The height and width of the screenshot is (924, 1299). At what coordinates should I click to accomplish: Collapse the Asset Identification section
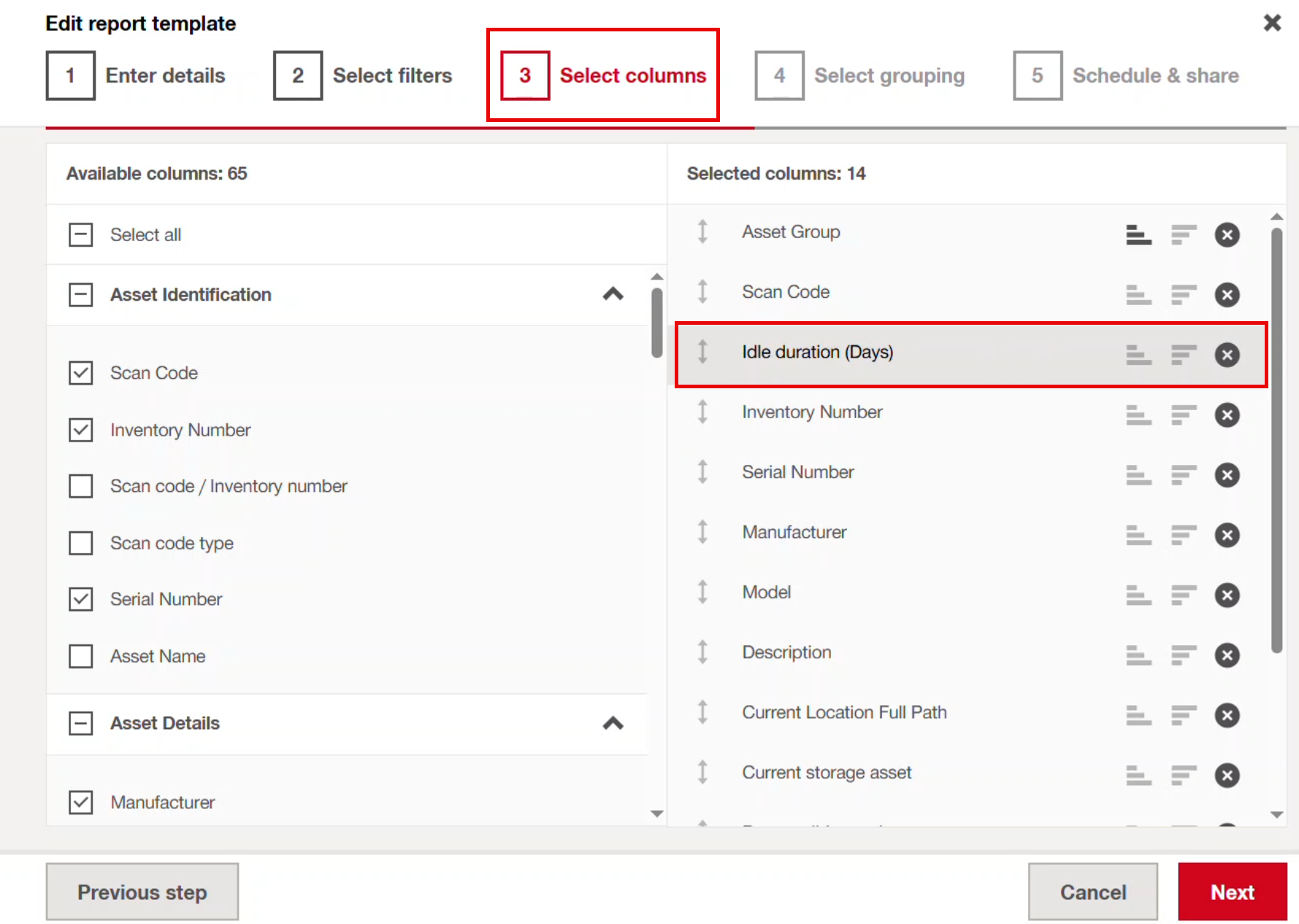coord(613,294)
